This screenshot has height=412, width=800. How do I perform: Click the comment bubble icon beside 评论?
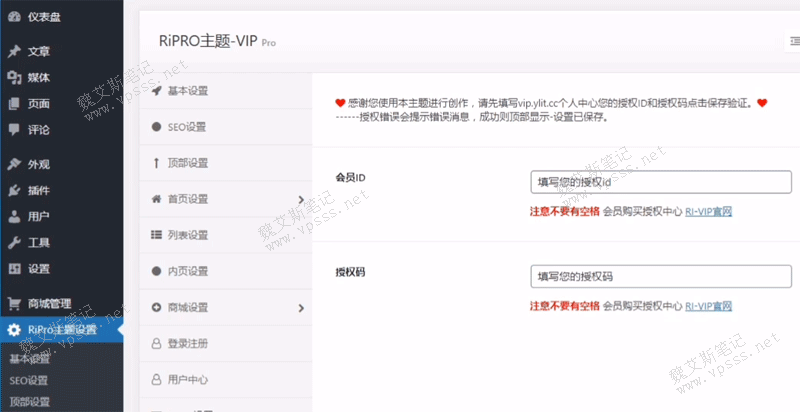pyautogui.click(x=14, y=130)
